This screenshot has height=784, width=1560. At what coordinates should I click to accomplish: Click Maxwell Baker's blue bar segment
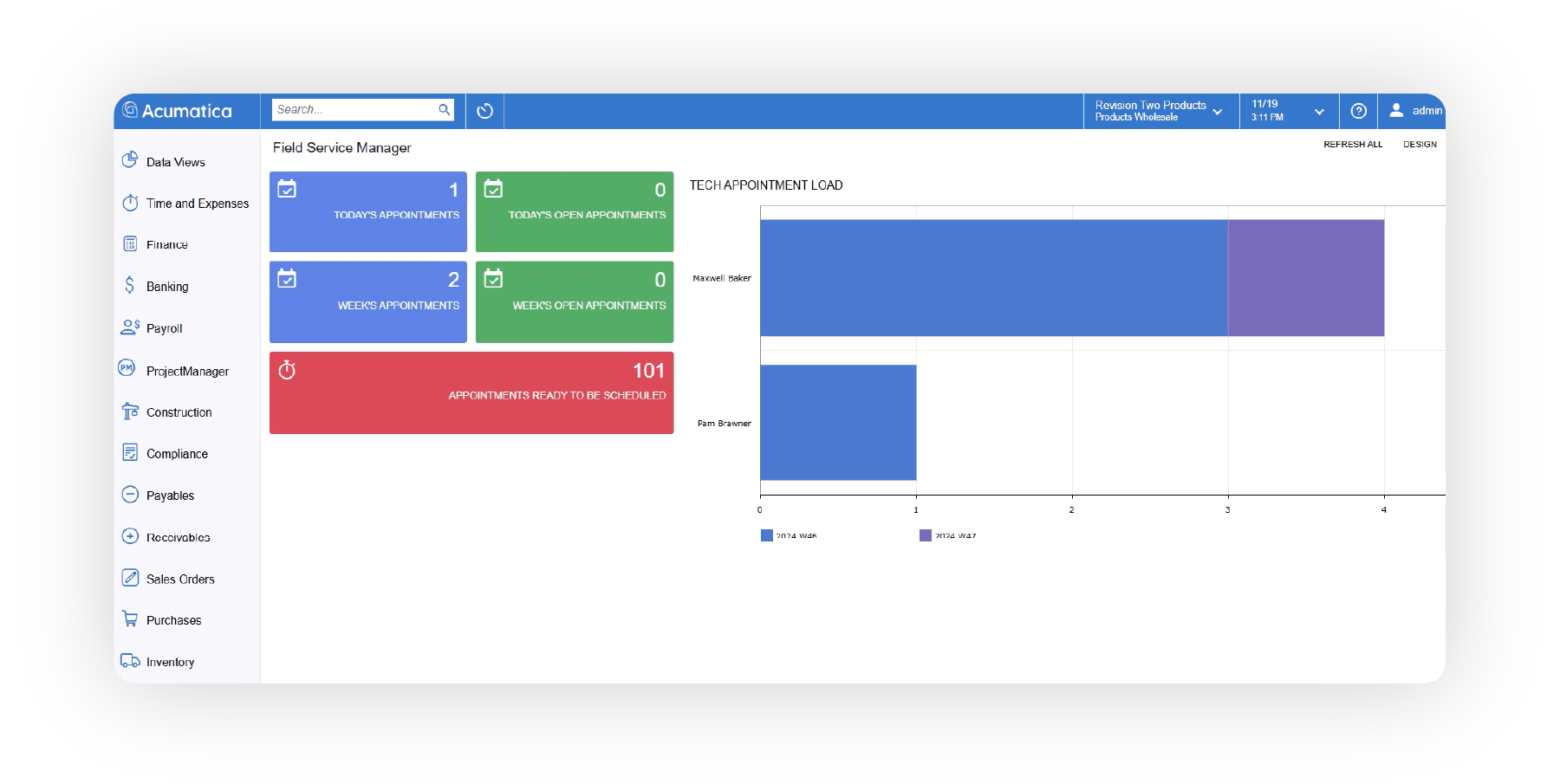994,278
